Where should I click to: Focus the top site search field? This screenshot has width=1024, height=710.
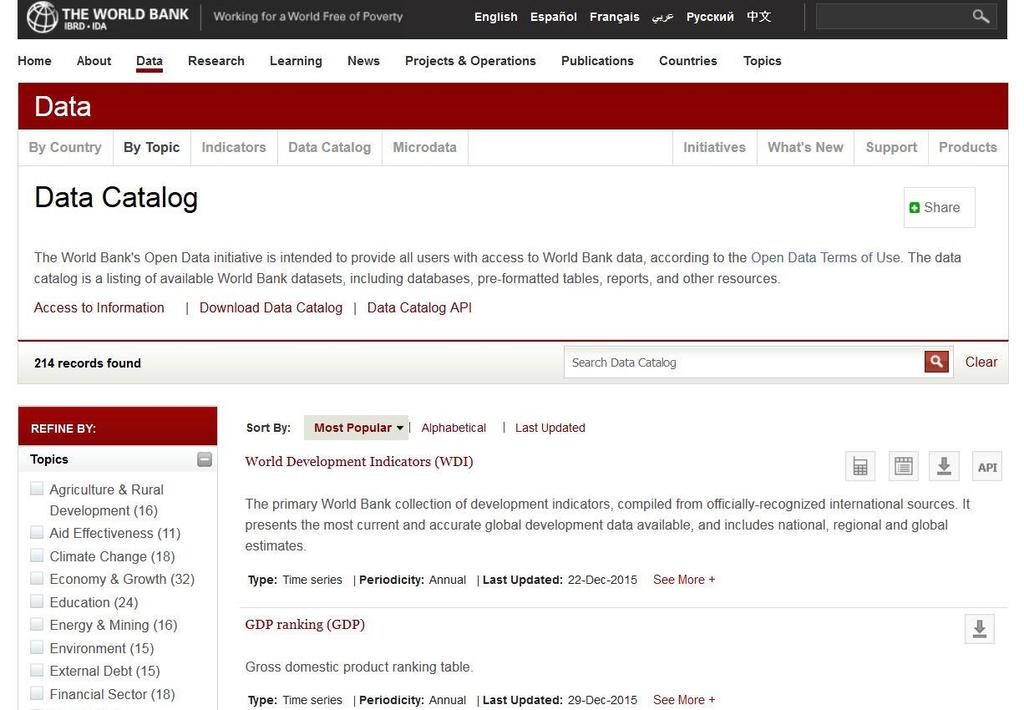[893, 16]
